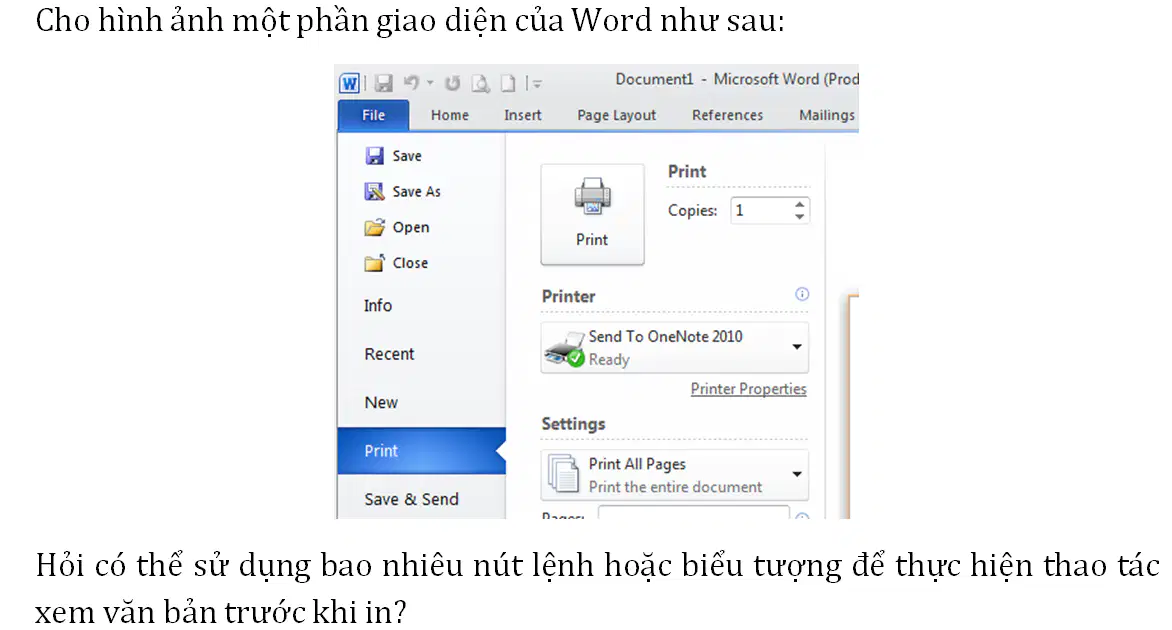This screenshot has height=630, width=1172.
Task: Click the Print All Pages stacked-pages icon
Action: (563, 474)
